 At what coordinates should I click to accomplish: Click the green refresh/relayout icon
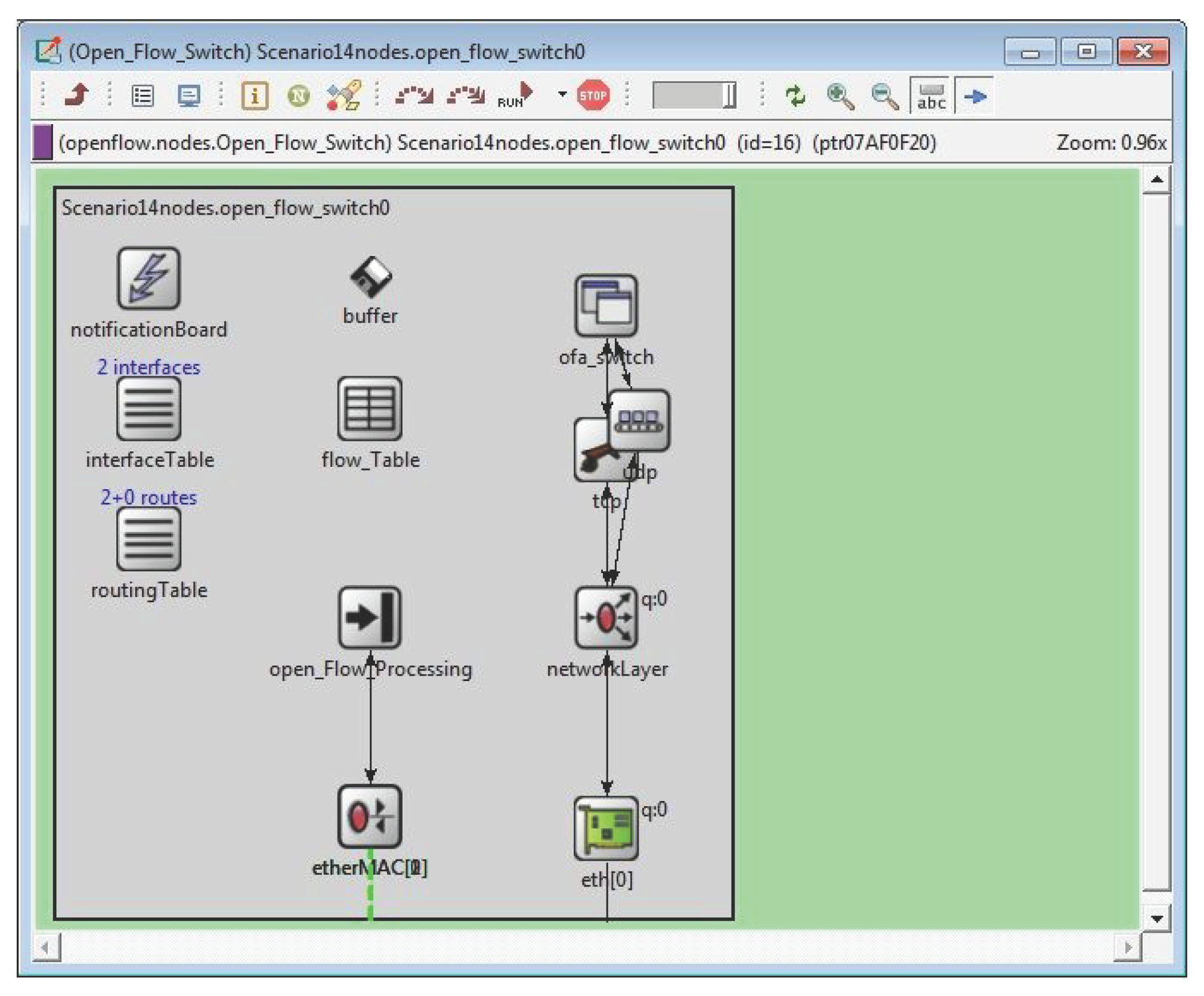click(796, 96)
